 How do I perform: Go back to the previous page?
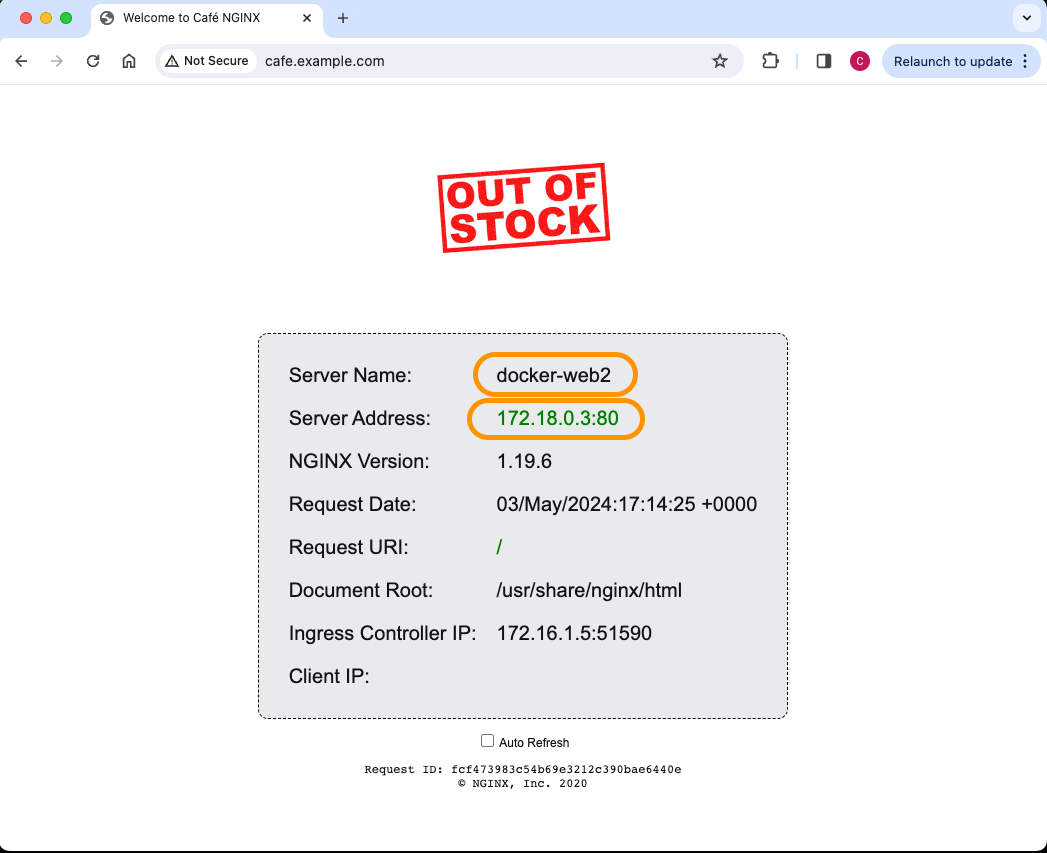tap(21, 61)
